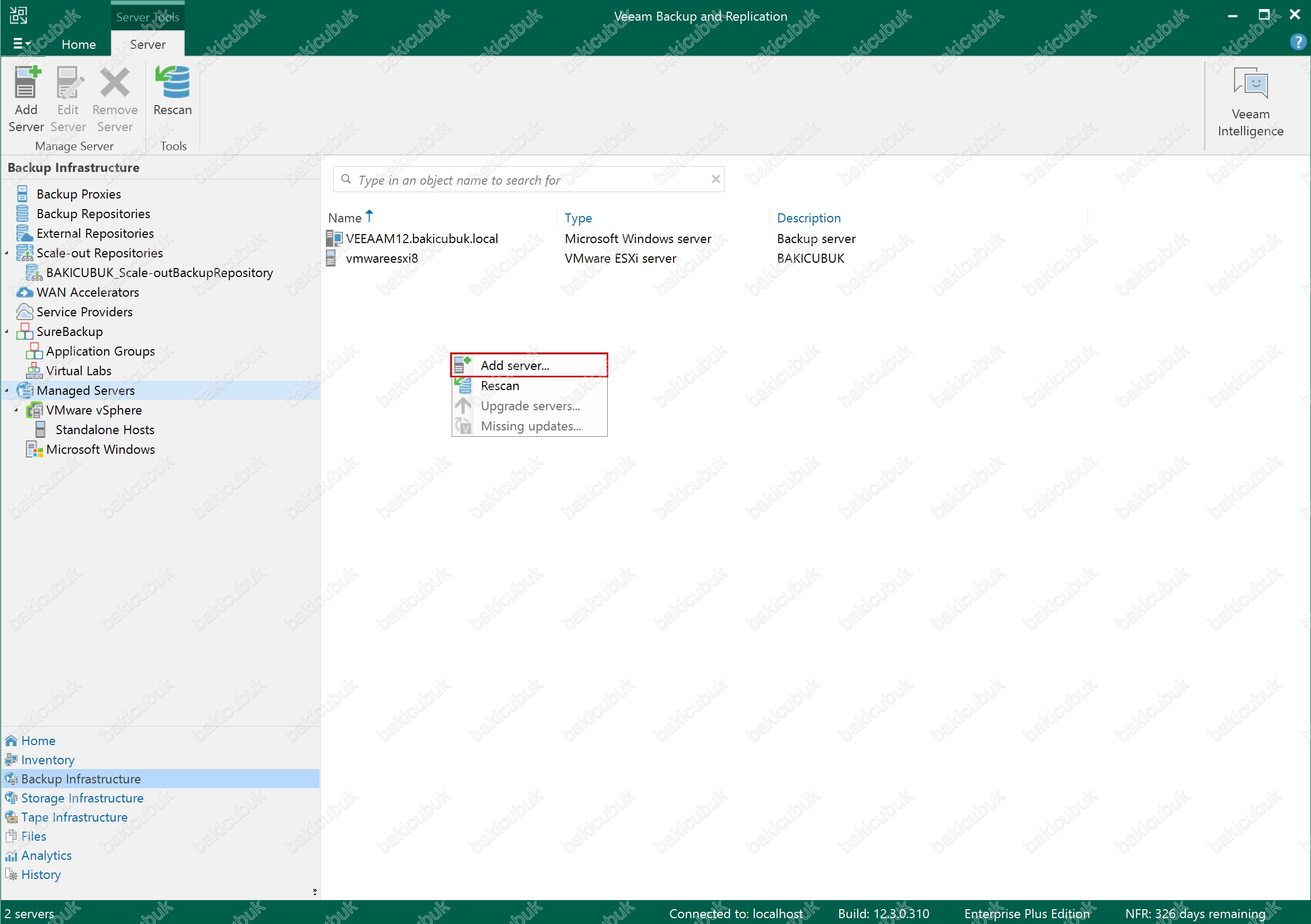Sort by the Name column header
This screenshot has width=1311, height=924.
pos(345,218)
